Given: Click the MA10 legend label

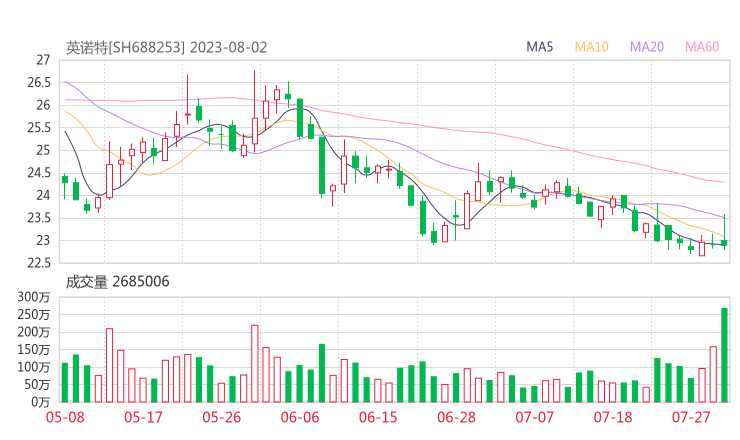Looking at the screenshot, I should [591, 47].
